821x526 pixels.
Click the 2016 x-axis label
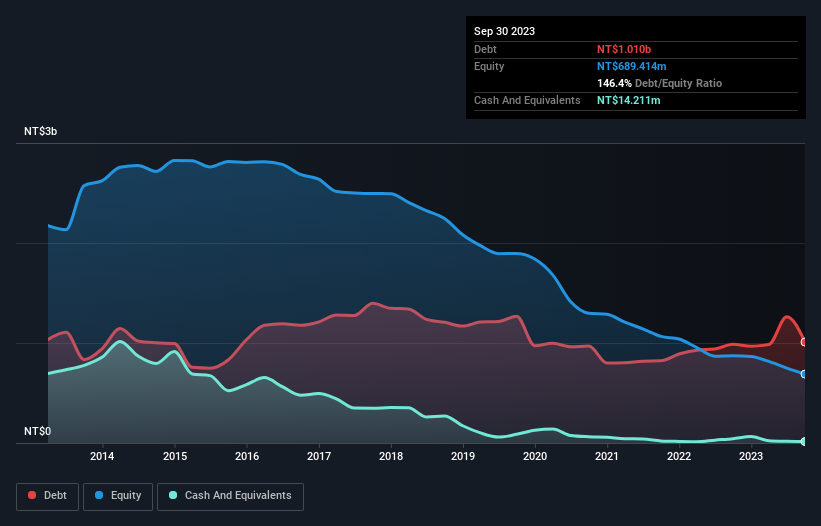247,456
